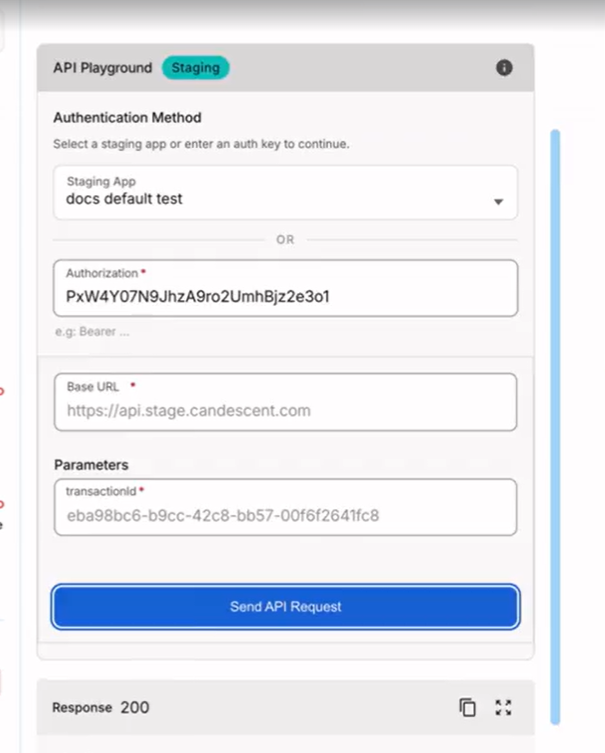Click the dropdown arrow beside docs default test

tap(498, 202)
